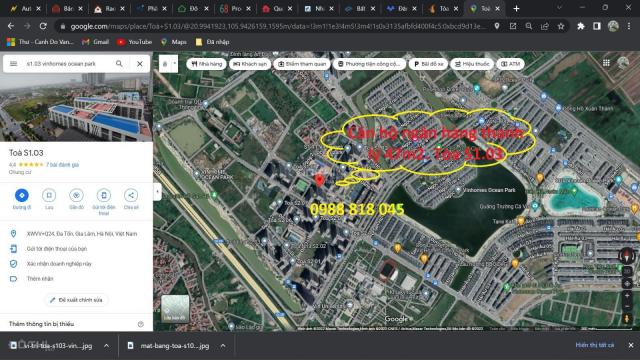Expand options for the s103-vin...jpg download
Screen dimensions: 640x360
[x=106, y=346]
